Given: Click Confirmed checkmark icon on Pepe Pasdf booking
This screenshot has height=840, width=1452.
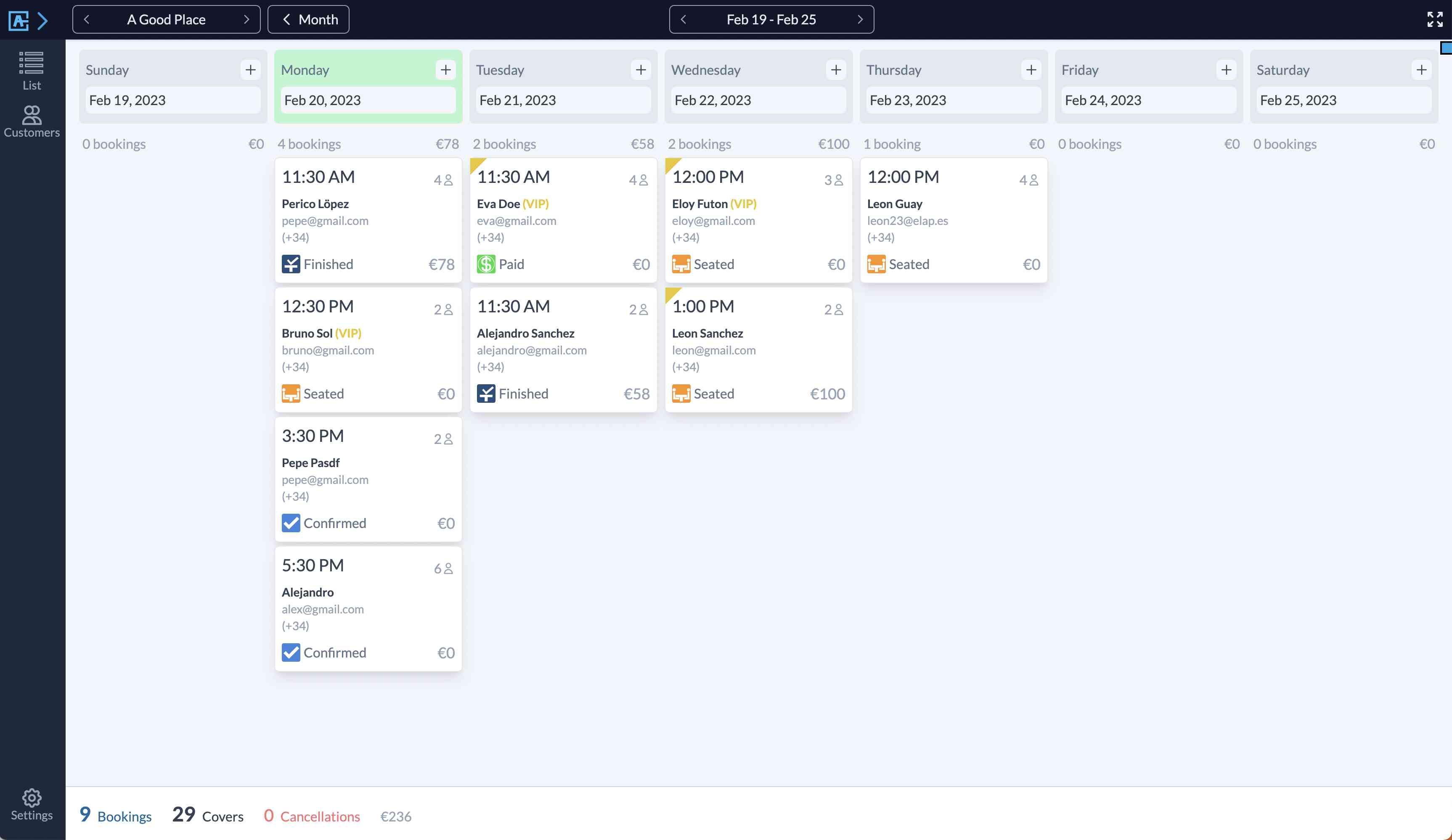Looking at the screenshot, I should 291,523.
